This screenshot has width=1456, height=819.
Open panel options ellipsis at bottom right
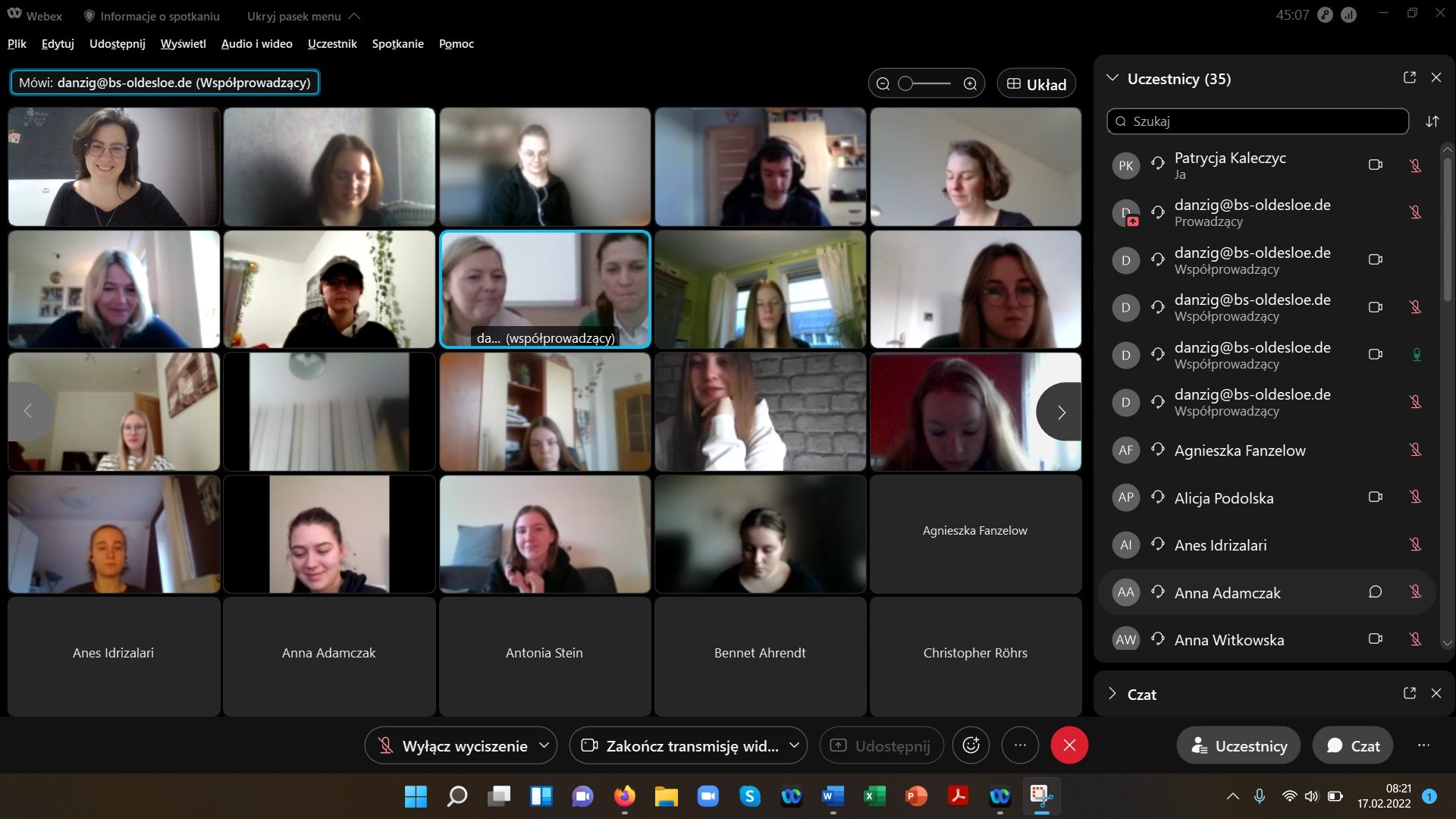pos(1423,745)
